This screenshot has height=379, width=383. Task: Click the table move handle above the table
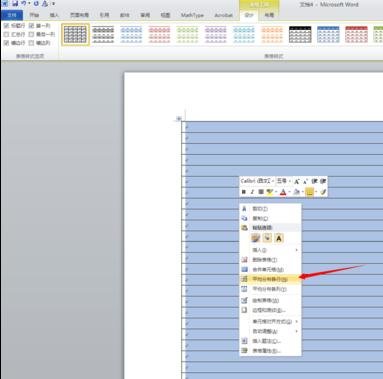click(179, 119)
